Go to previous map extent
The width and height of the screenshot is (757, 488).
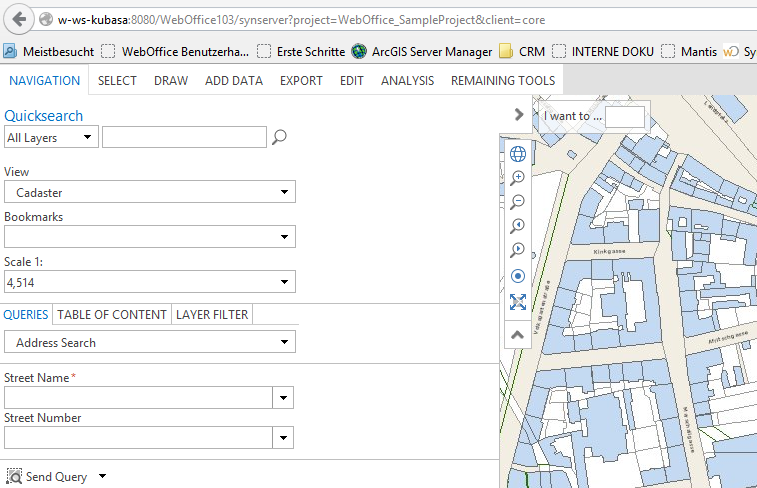click(x=517, y=227)
